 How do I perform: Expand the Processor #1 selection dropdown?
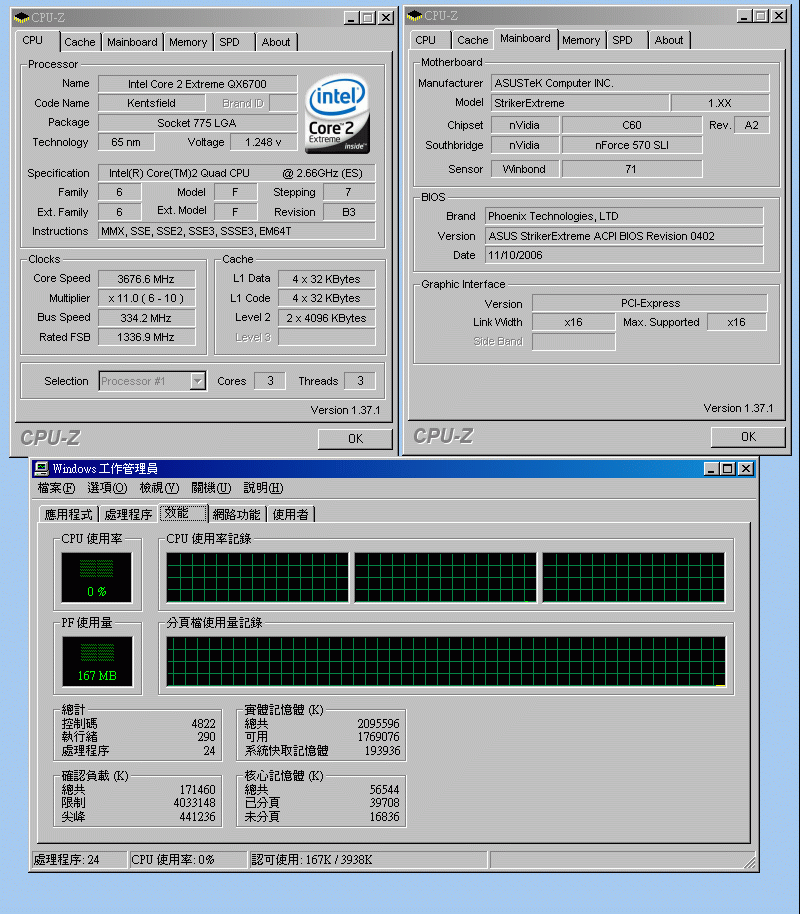(198, 381)
